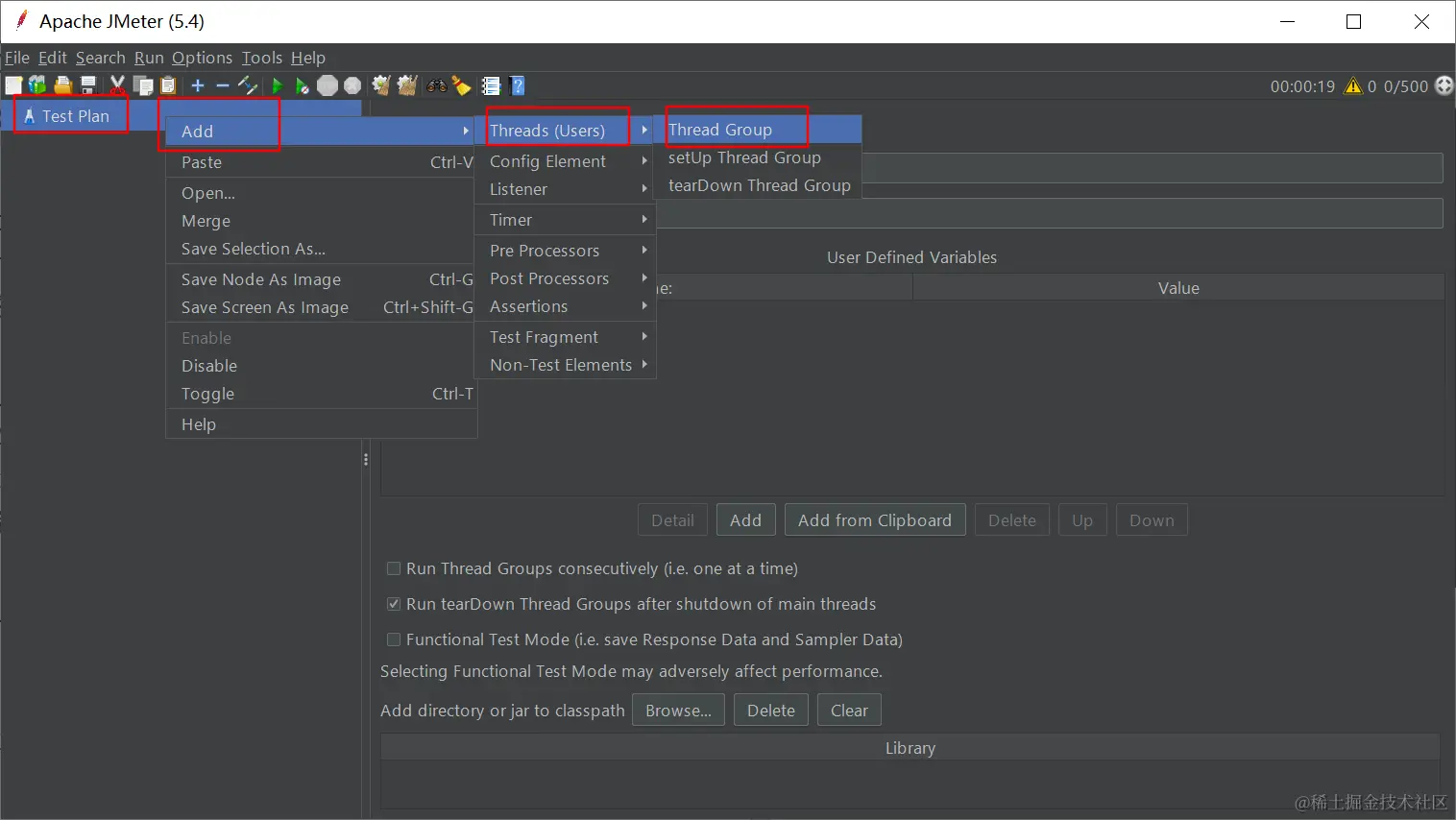Click Add in context menu
The image size is (1456, 820).
321,132
